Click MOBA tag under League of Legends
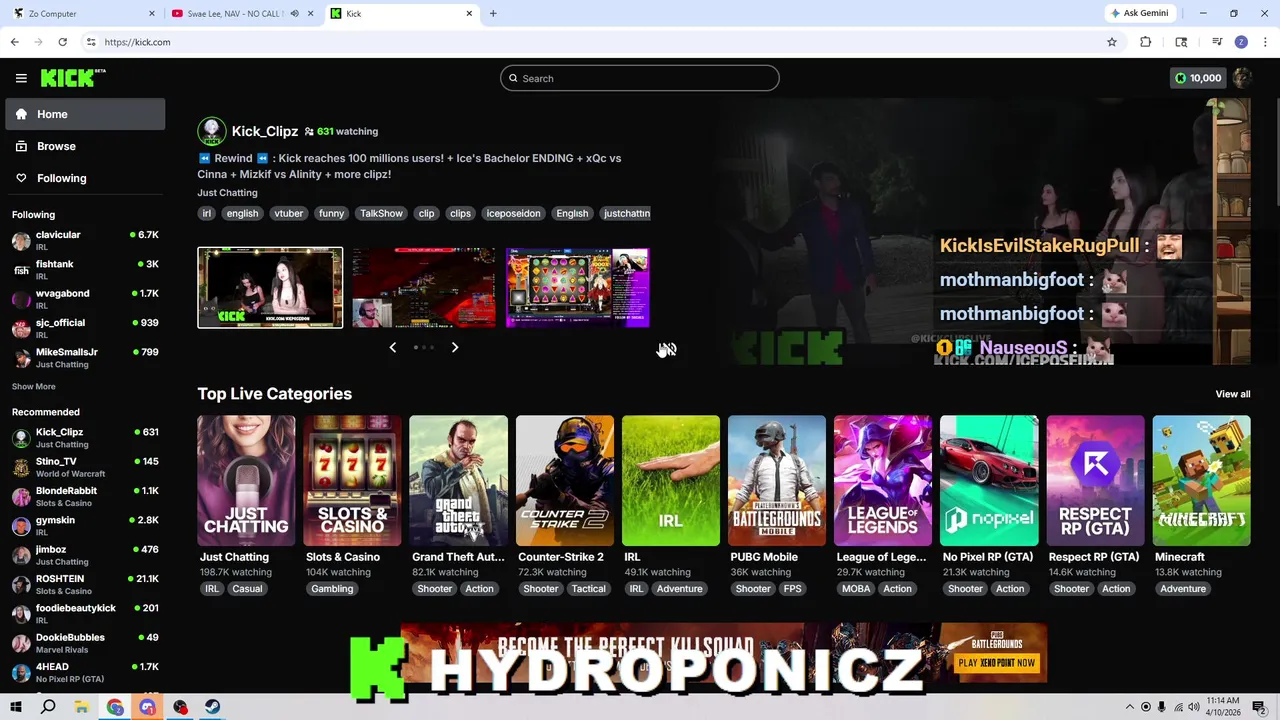This screenshot has height=720, width=1280. coord(856,589)
